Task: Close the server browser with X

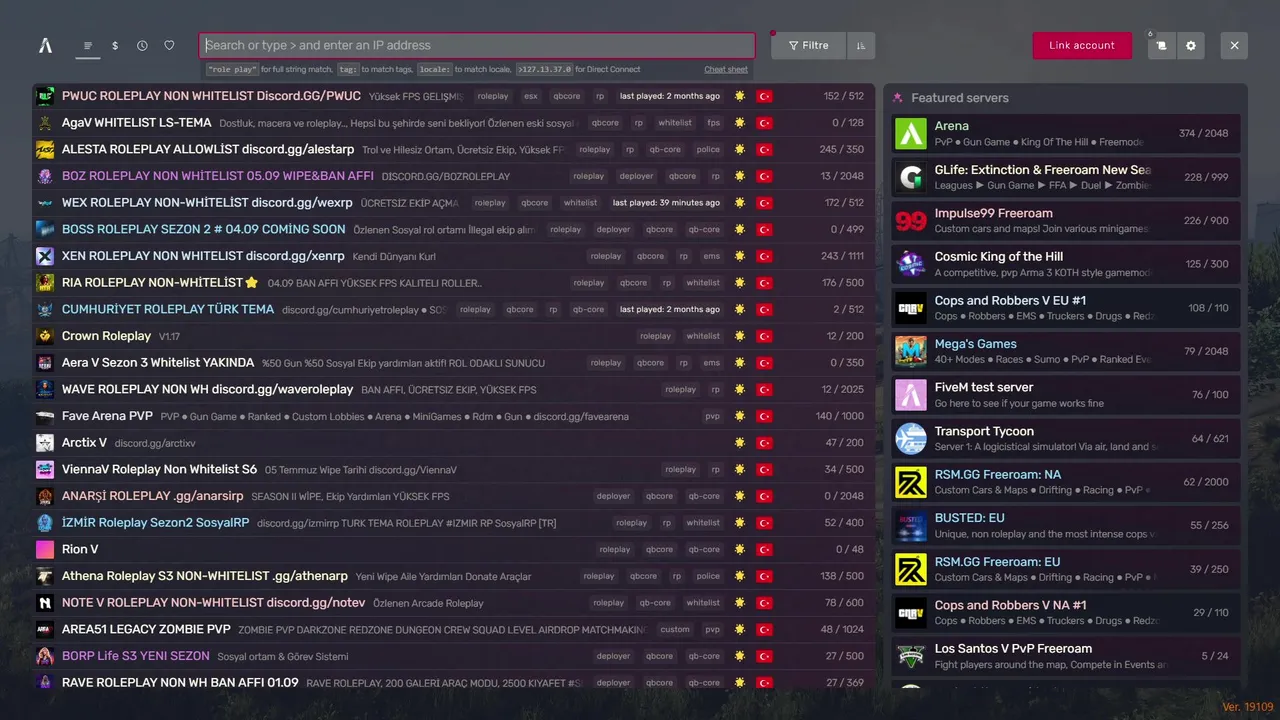Action: [x=1234, y=45]
